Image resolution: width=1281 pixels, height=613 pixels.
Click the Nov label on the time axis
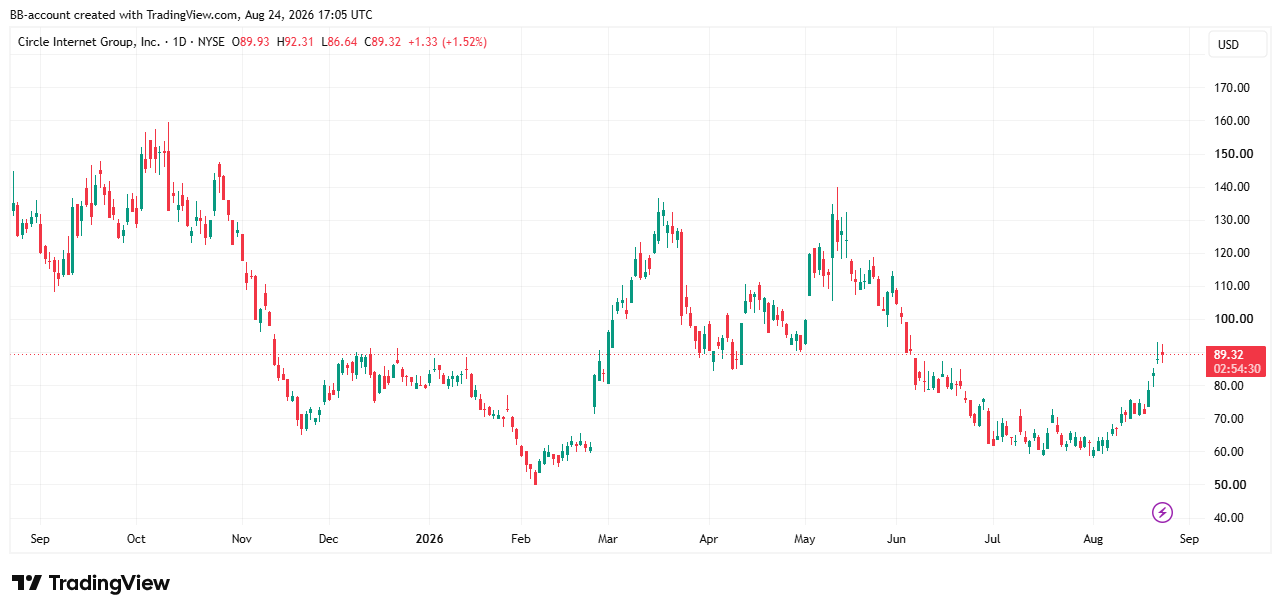pyautogui.click(x=241, y=539)
